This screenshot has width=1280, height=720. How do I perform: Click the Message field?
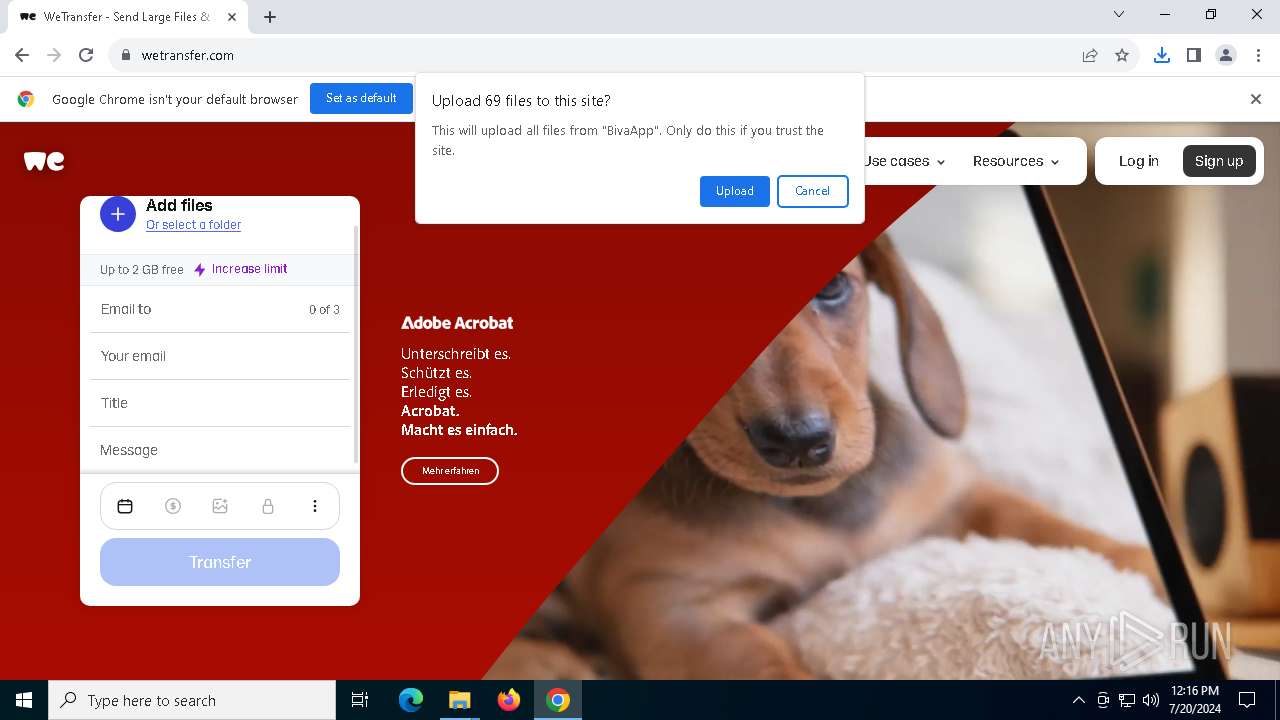click(x=220, y=450)
